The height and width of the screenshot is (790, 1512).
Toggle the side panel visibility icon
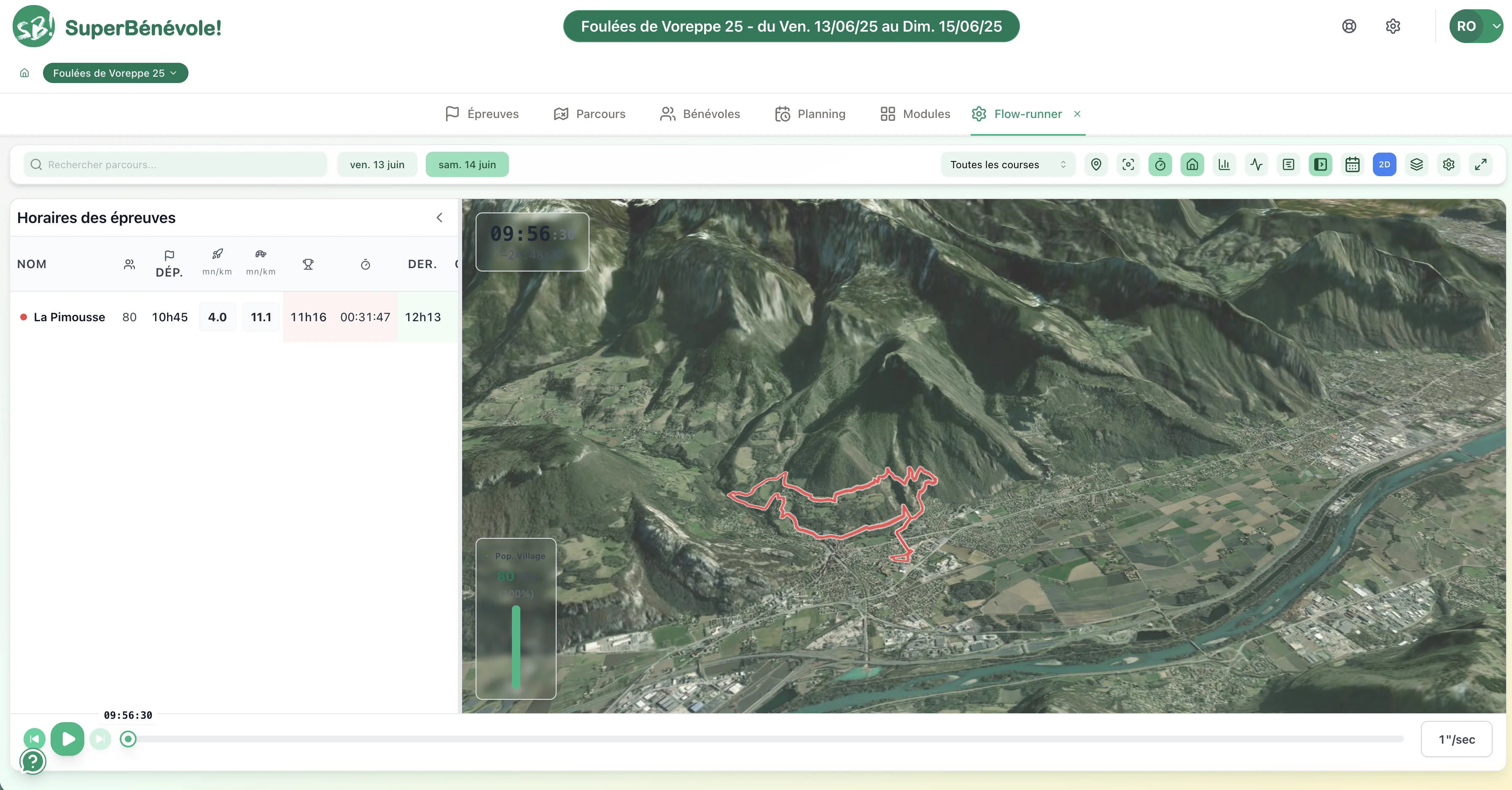point(1321,164)
